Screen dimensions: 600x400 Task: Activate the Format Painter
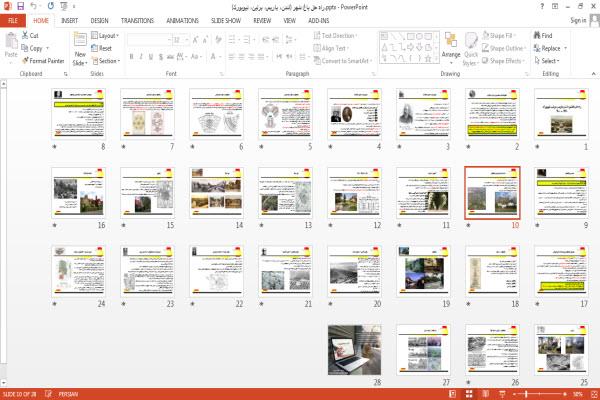[x=43, y=61]
